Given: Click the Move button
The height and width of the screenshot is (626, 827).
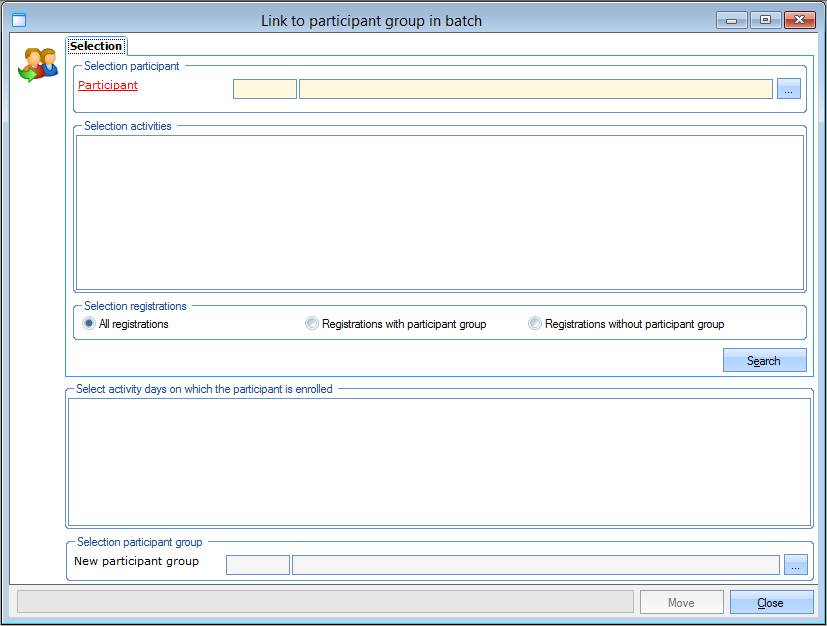Looking at the screenshot, I should tap(681, 602).
